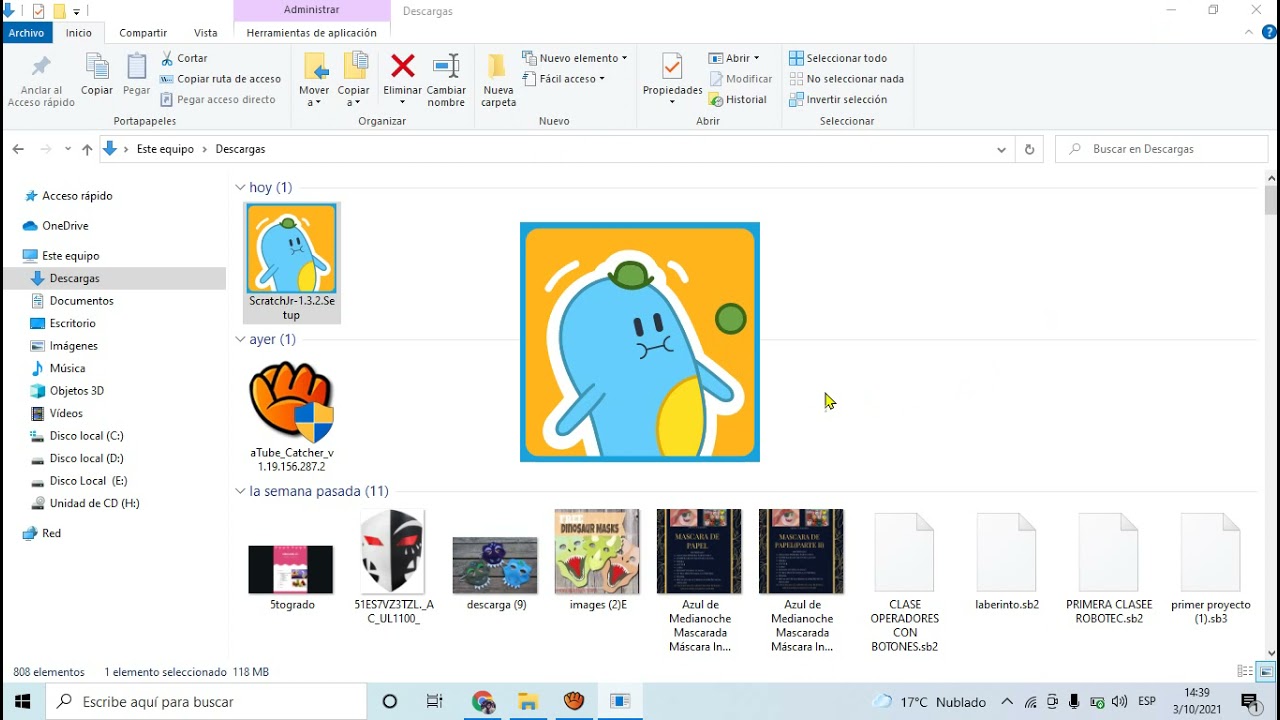Open Chrome from the taskbar
This screenshot has width=1280, height=720.
(x=483, y=702)
